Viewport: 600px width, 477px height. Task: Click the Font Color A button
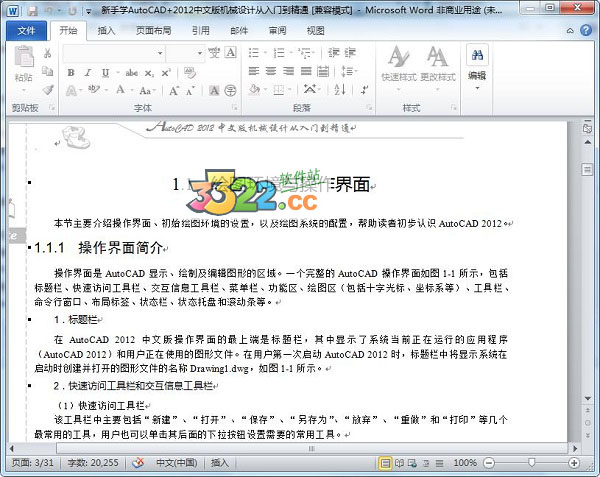click(x=120, y=90)
